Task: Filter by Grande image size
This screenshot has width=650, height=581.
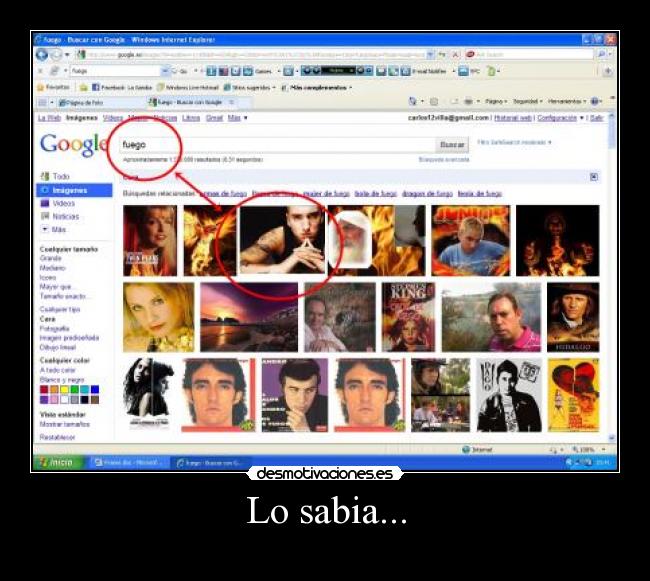Action: pyautogui.click(x=51, y=258)
